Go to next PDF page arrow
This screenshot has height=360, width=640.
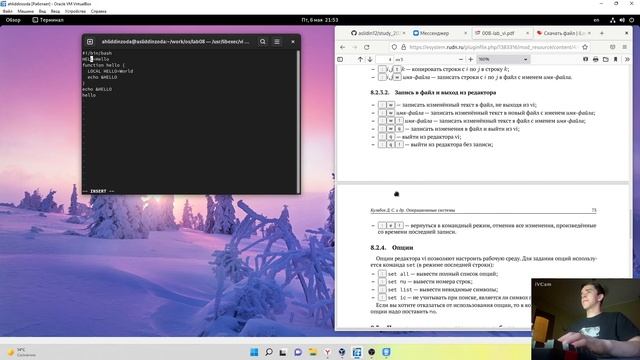coord(370,60)
